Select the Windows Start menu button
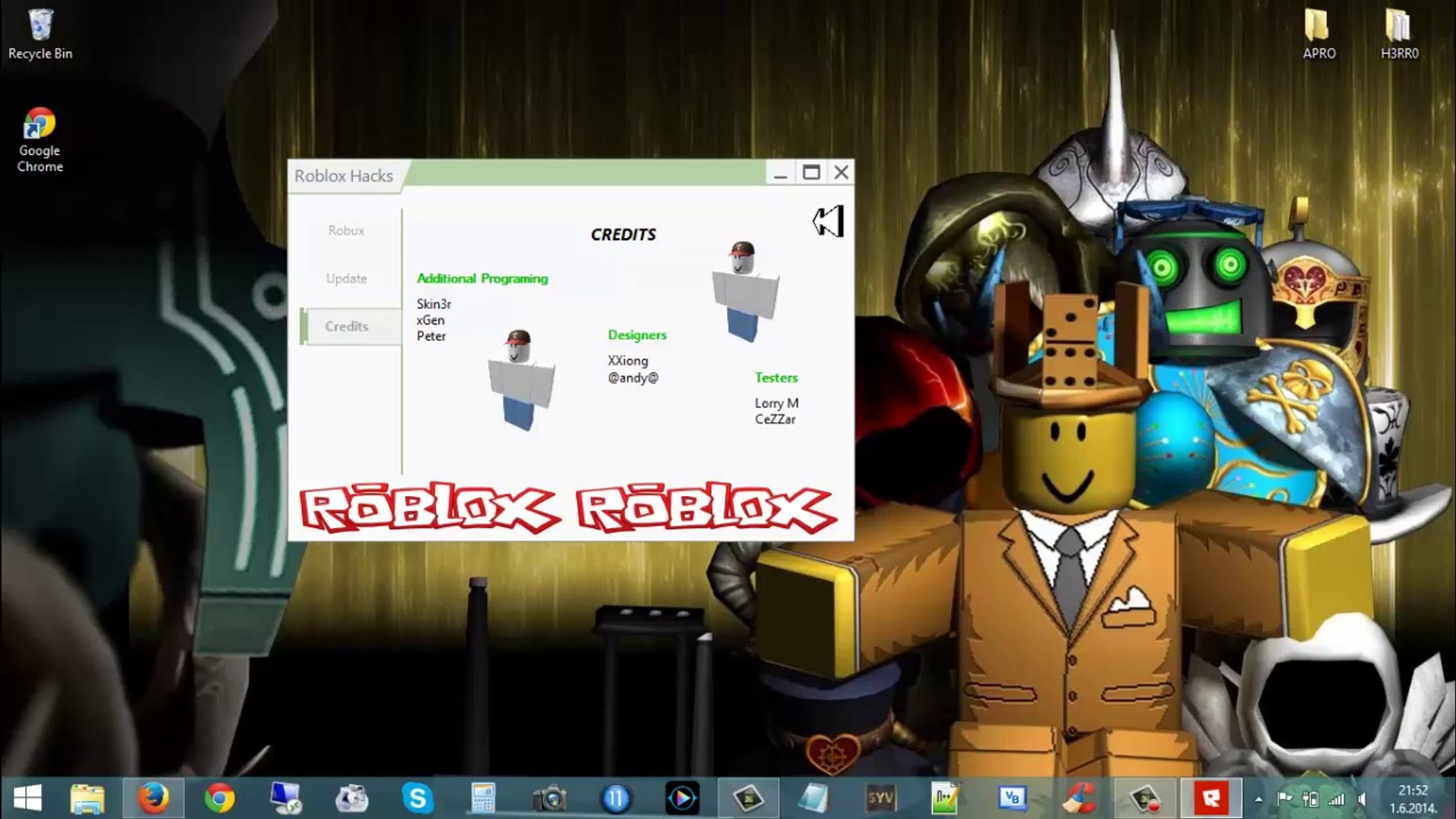 pyautogui.click(x=26, y=797)
